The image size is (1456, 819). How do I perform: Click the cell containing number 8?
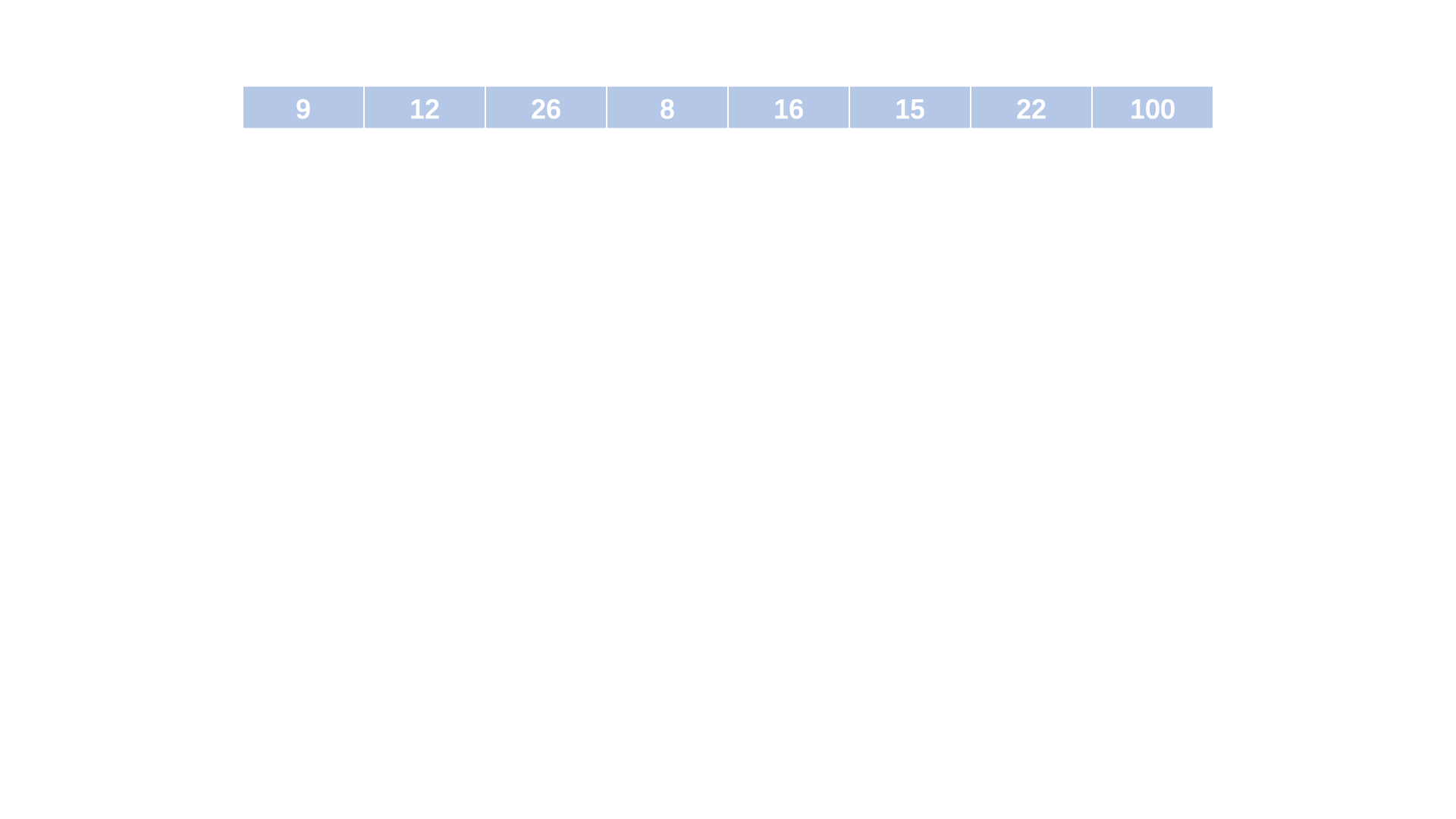667,107
